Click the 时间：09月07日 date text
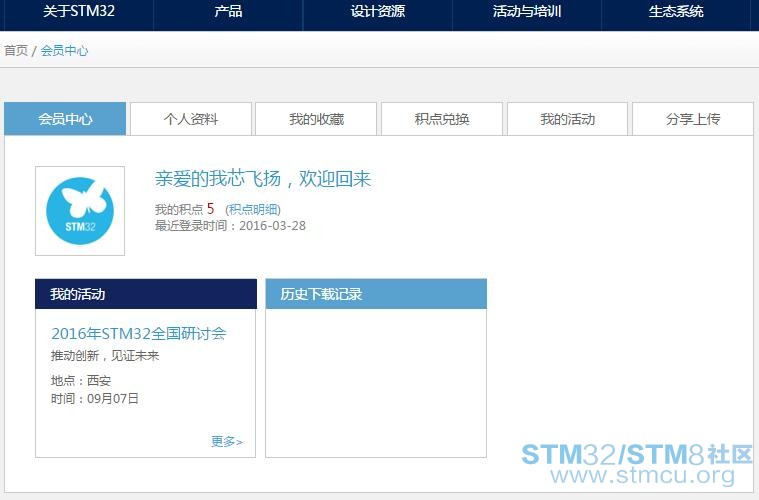 (95, 399)
